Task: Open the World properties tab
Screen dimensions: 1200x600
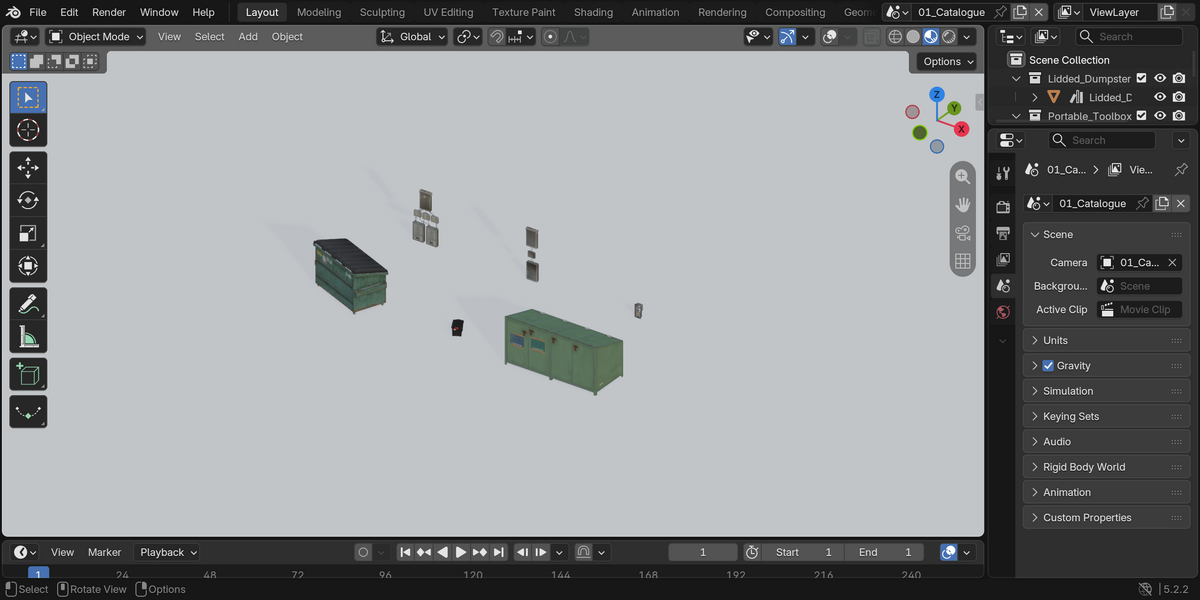Action: click(x=1003, y=312)
